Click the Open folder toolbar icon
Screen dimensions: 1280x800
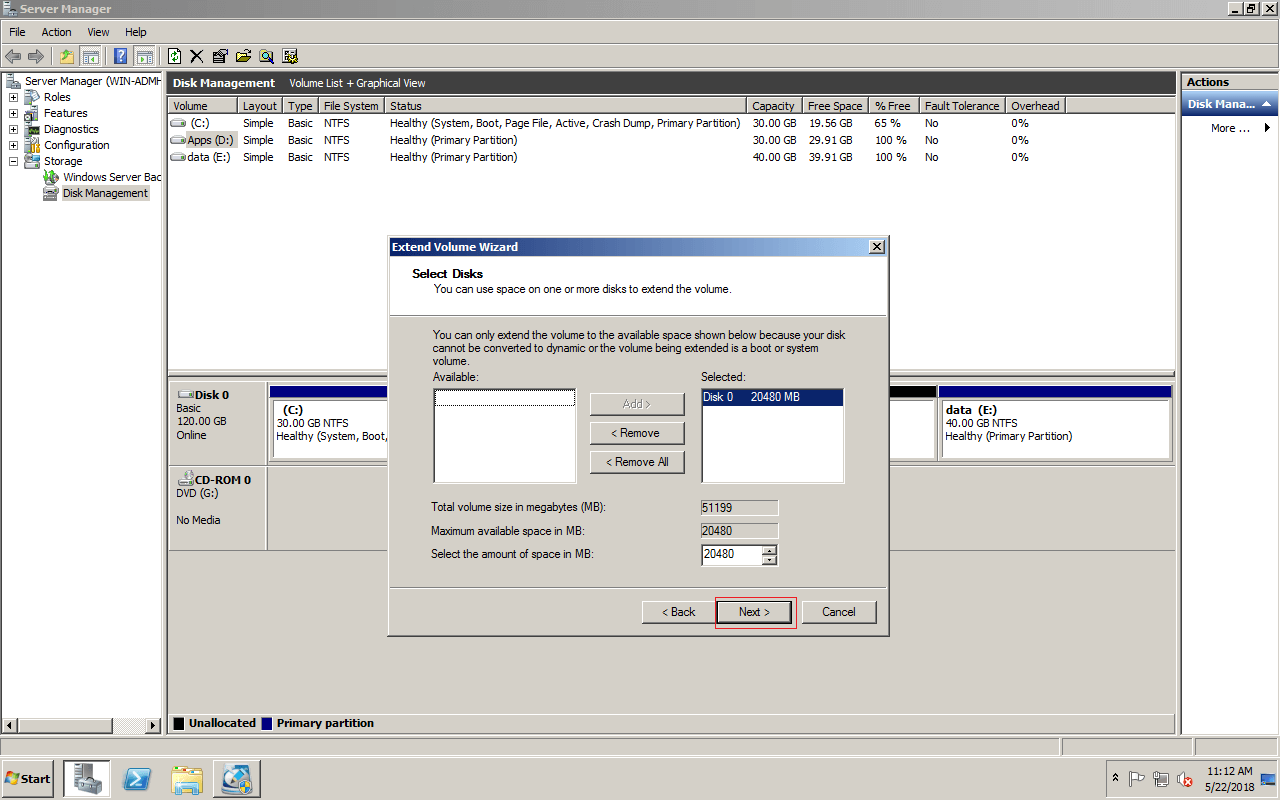(x=243, y=56)
